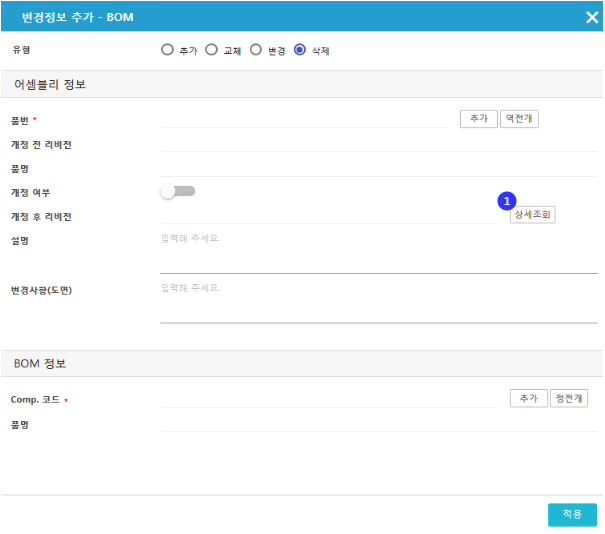Click the 추가 button next to 품번
Image resolution: width=605 pixels, height=534 pixels.
tap(478, 118)
